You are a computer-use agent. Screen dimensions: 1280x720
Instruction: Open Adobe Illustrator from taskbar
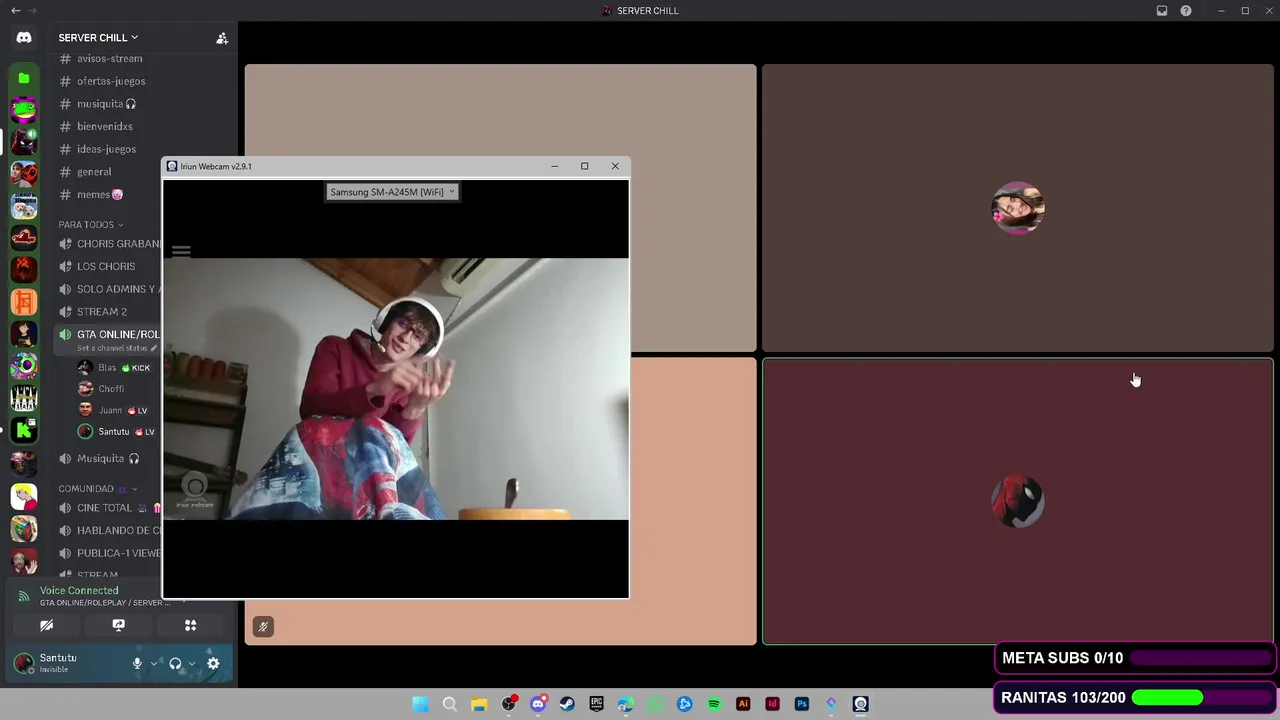(x=743, y=704)
